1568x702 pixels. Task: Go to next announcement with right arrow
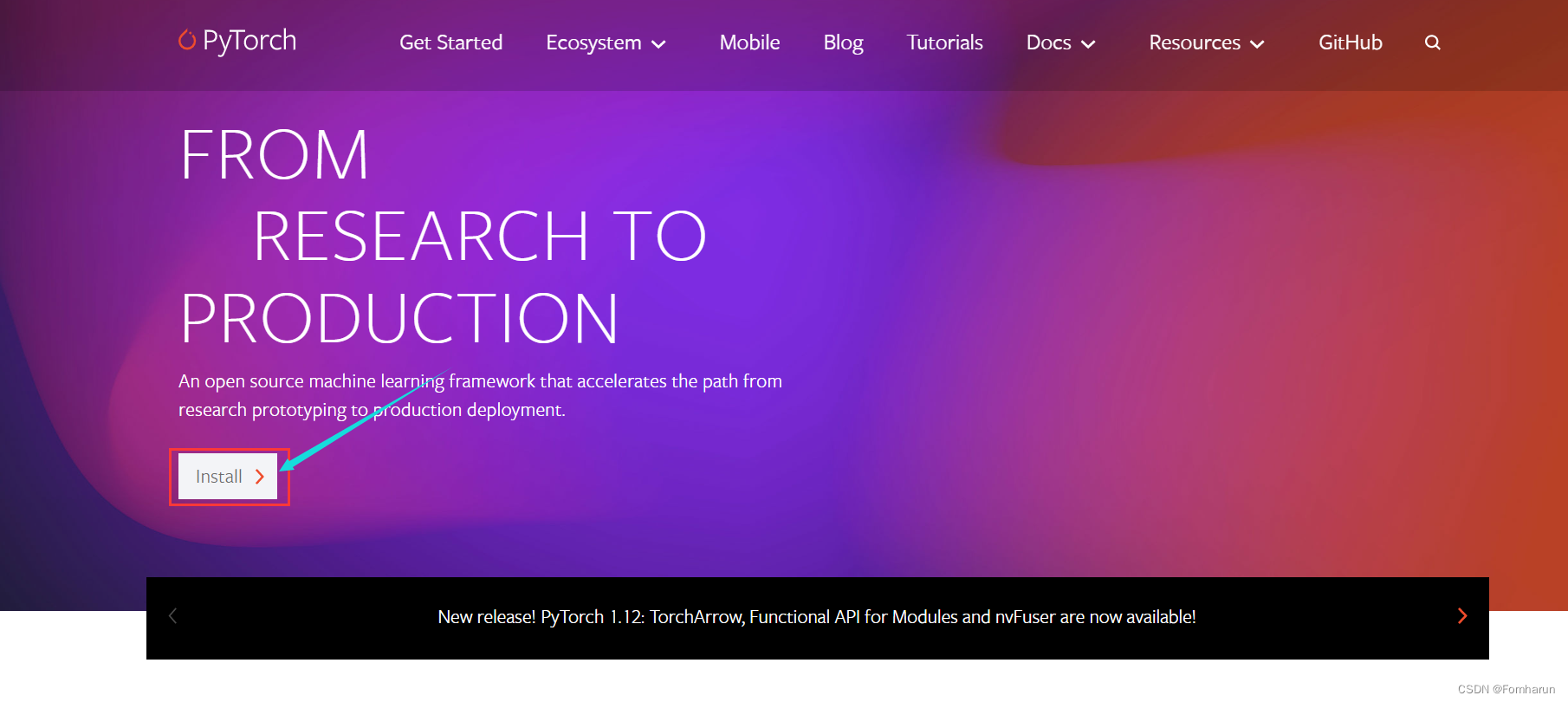point(1462,616)
